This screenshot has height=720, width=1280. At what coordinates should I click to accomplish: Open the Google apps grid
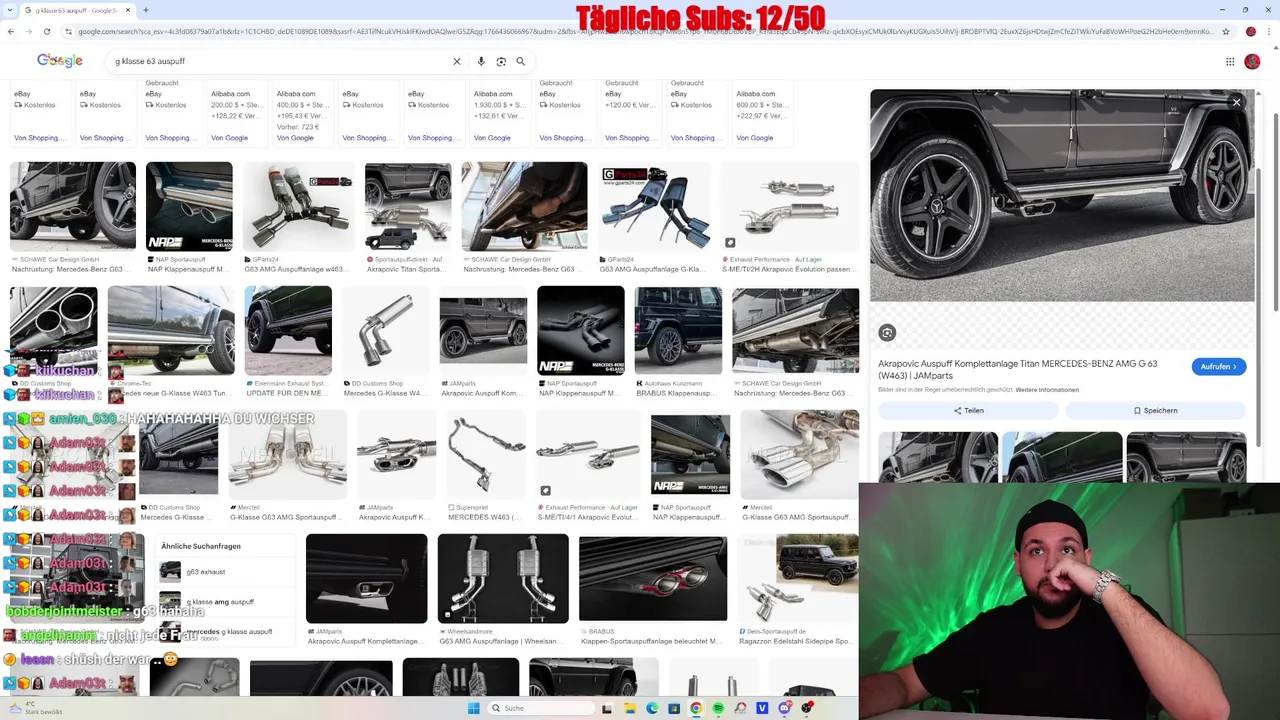[1230, 61]
